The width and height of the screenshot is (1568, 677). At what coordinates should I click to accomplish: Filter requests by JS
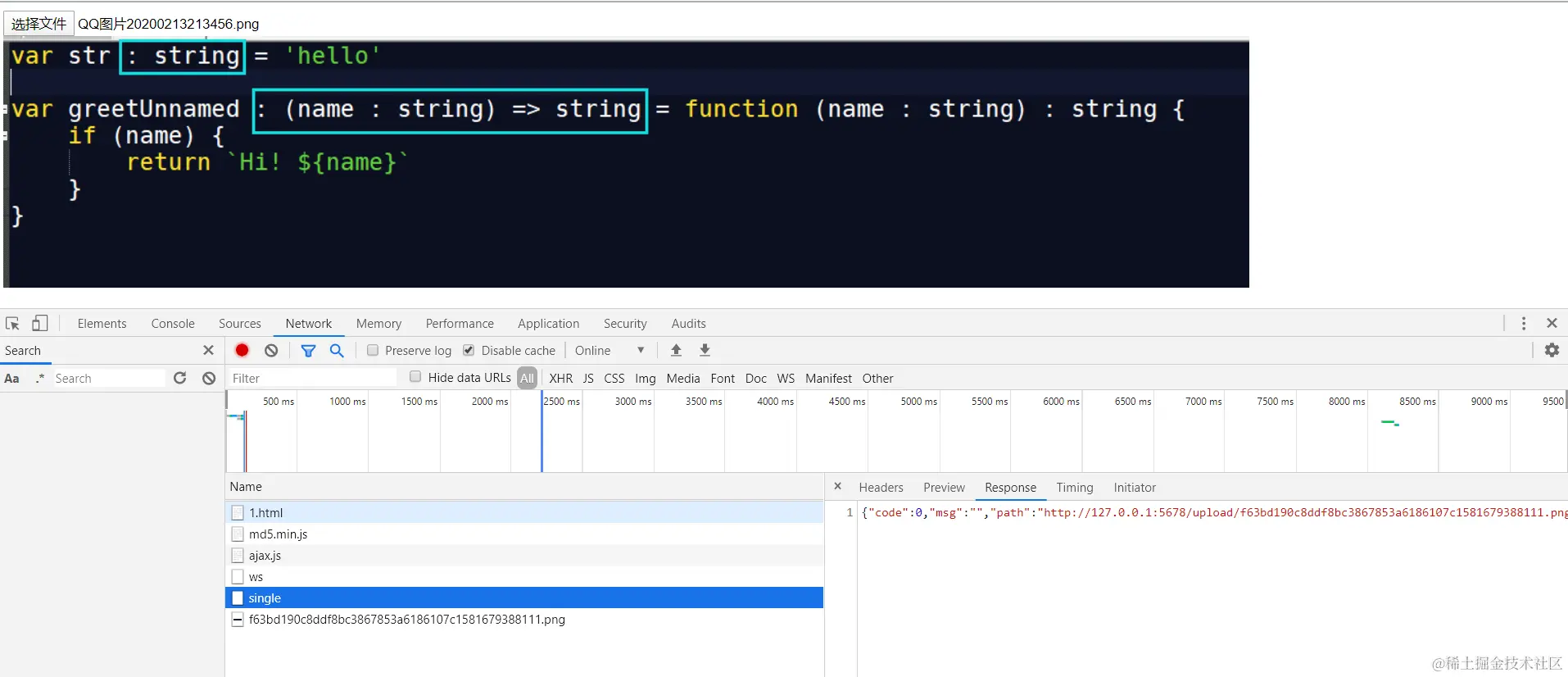pos(588,378)
